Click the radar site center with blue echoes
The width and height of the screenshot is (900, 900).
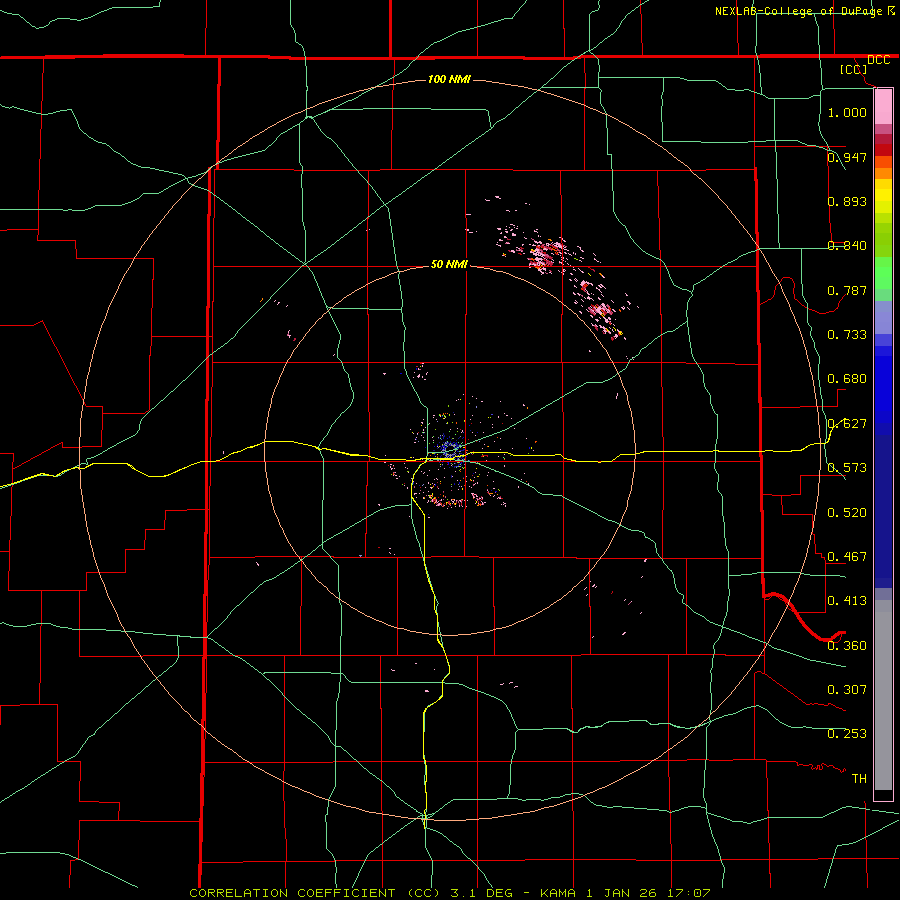(451, 449)
